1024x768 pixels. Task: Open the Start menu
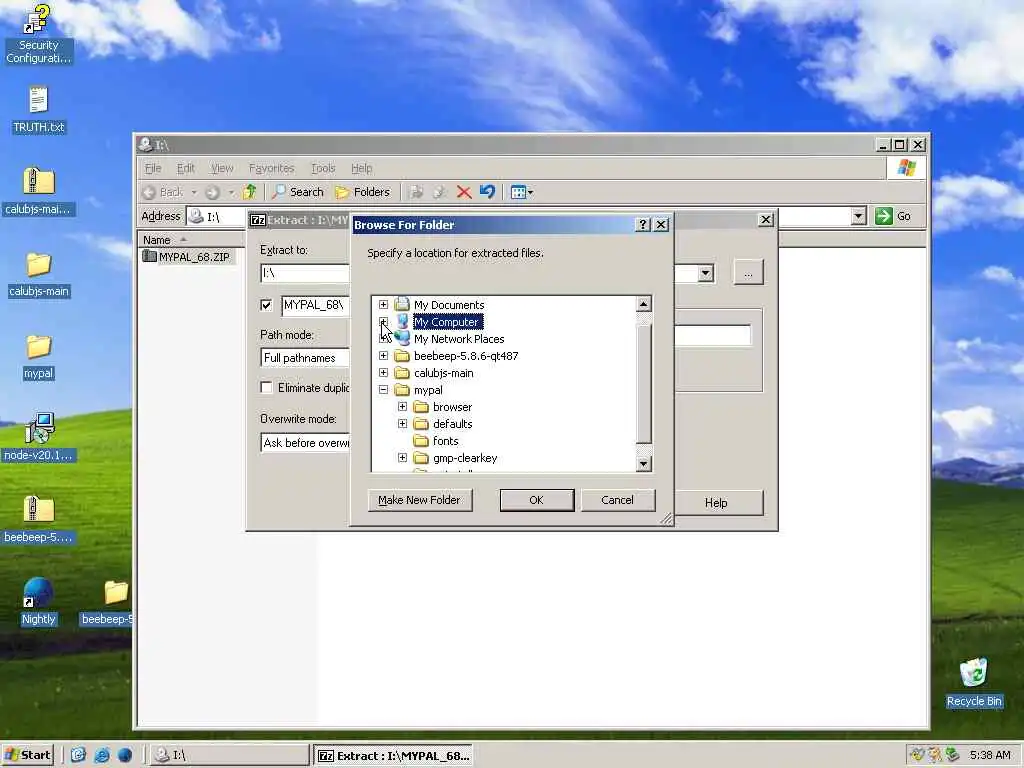[x=27, y=755]
